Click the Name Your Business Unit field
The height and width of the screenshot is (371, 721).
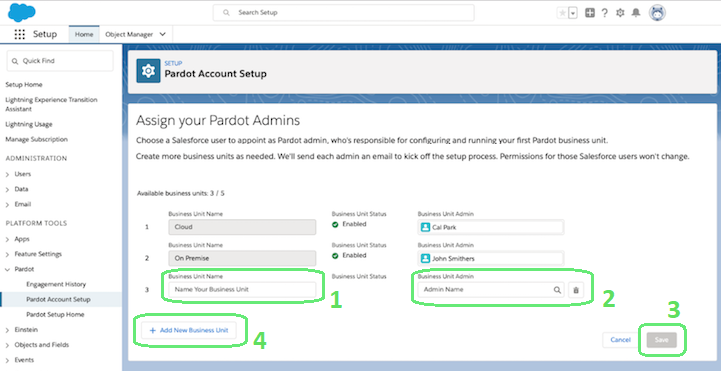242,290
